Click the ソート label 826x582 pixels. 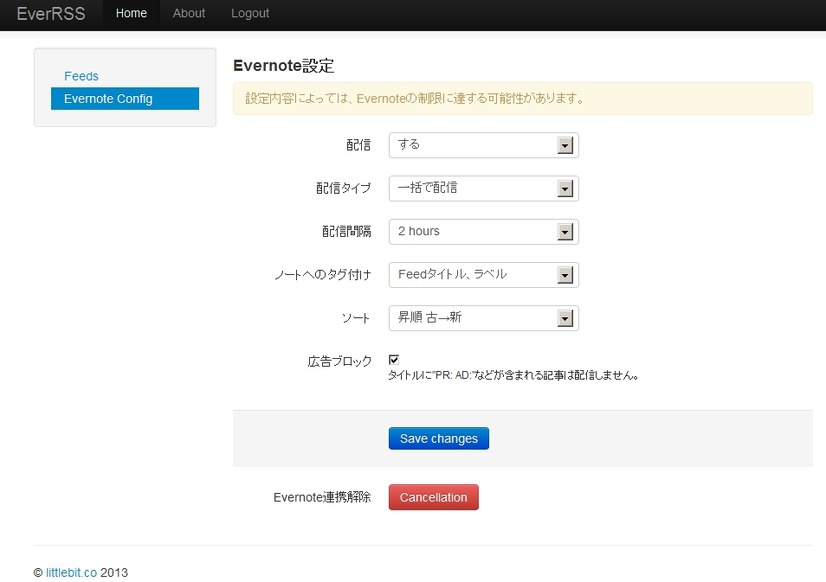356,318
